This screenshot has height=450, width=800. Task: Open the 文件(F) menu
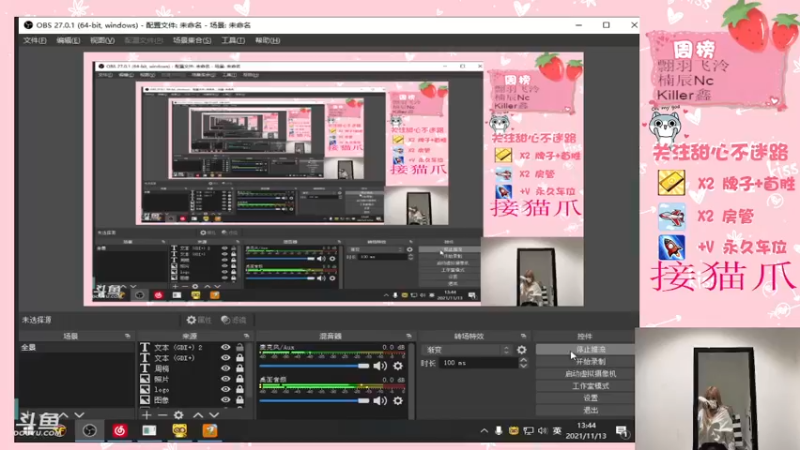pyautogui.click(x=34, y=40)
